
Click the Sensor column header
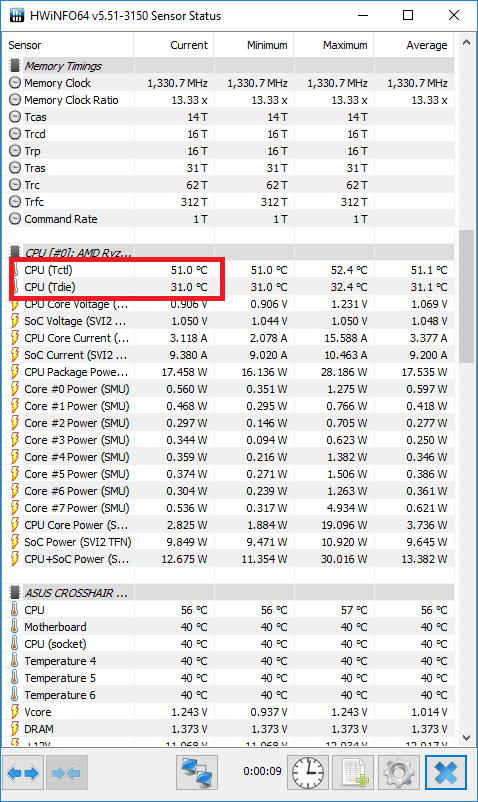coord(68,45)
